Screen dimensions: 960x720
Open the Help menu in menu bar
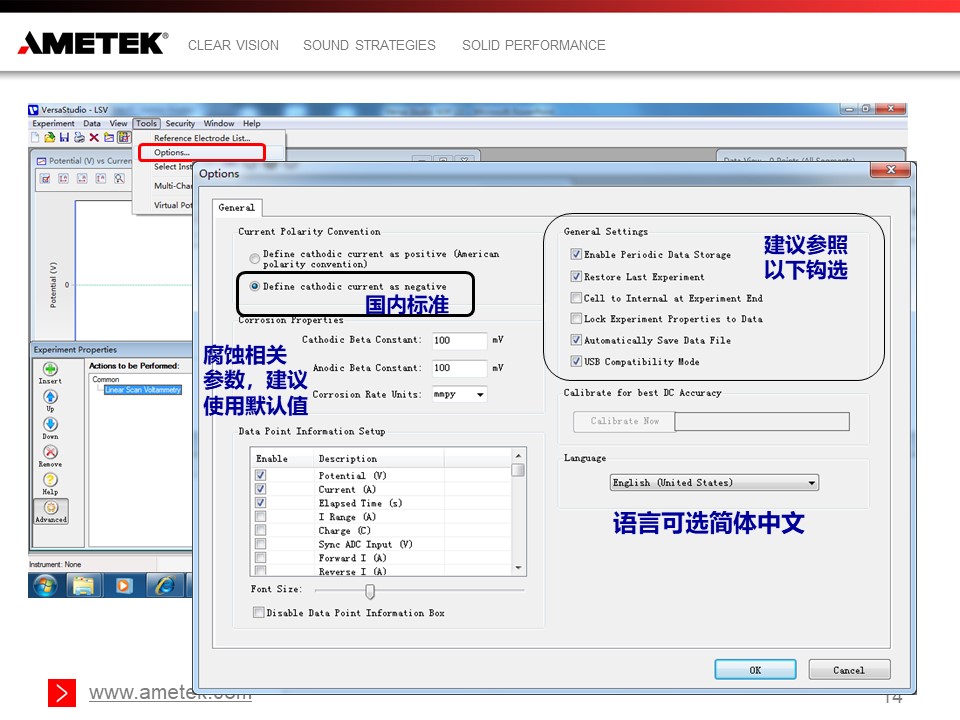pyautogui.click(x=252, y=124)
